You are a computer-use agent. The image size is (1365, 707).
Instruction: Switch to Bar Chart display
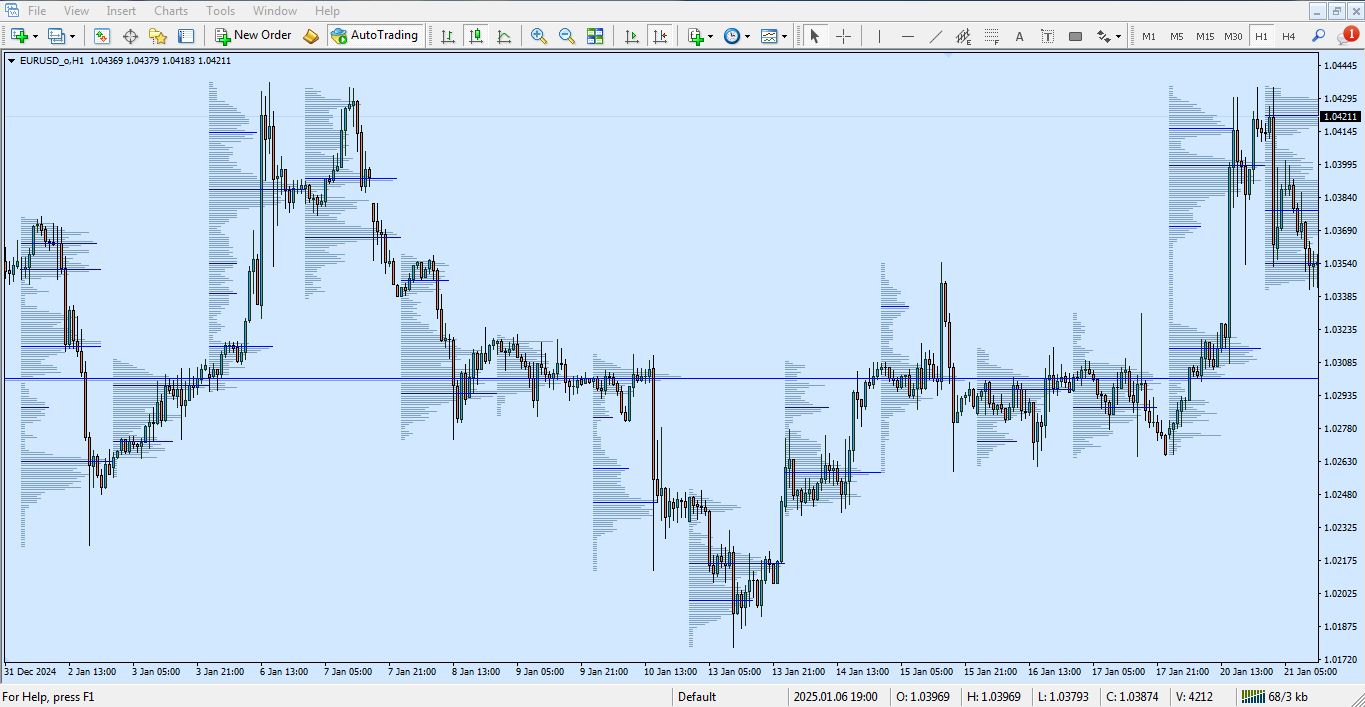[x=447, y=36]
